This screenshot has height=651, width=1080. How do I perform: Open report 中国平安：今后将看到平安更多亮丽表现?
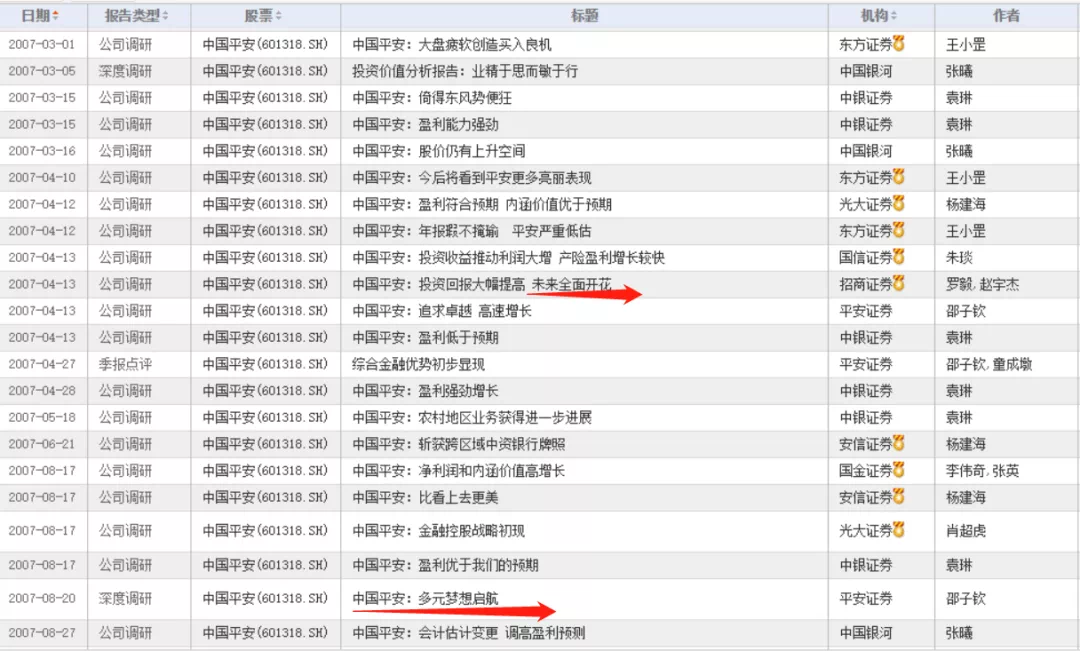click(472, 178)
